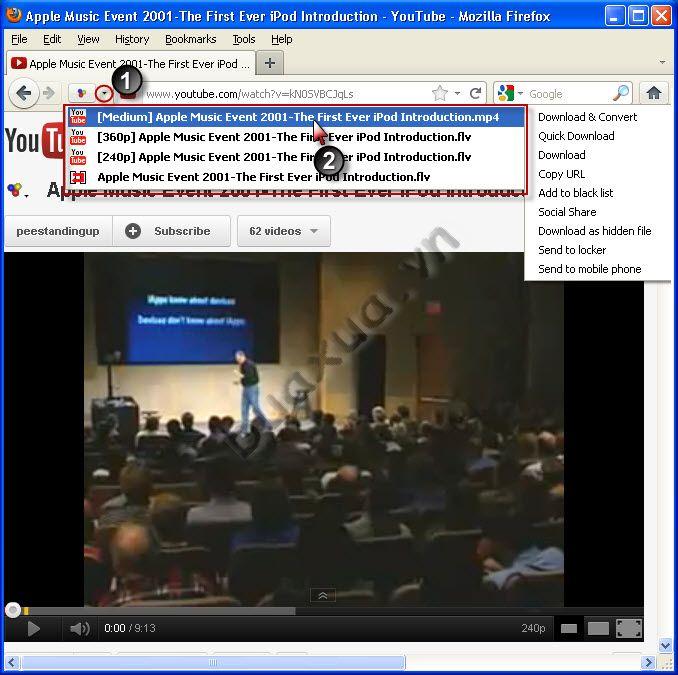Open a new tab with plus button
The height and width of the screenshot is (675, 678).
[270, 63]
